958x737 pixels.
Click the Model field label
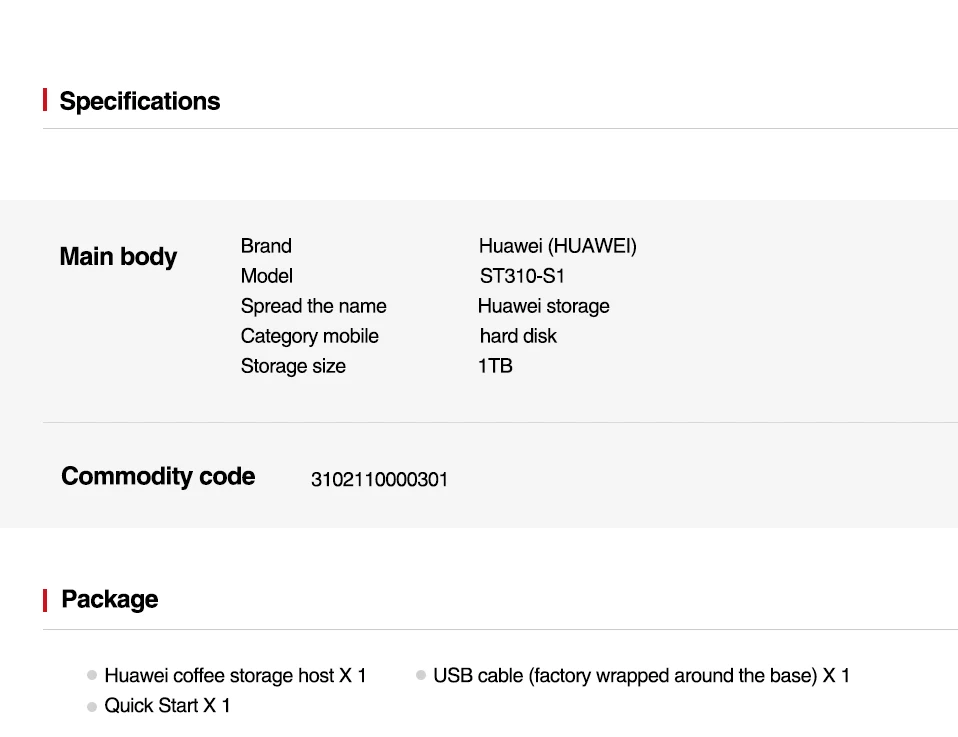pos(267,276)
